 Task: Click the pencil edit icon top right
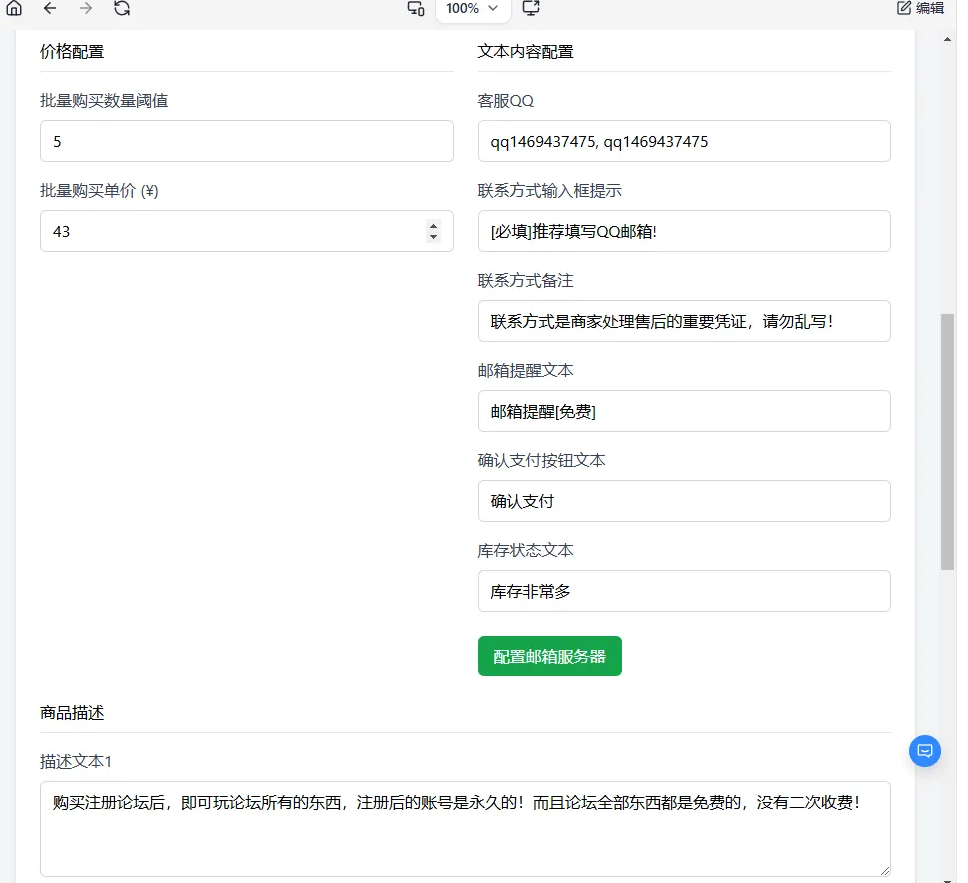903,8
